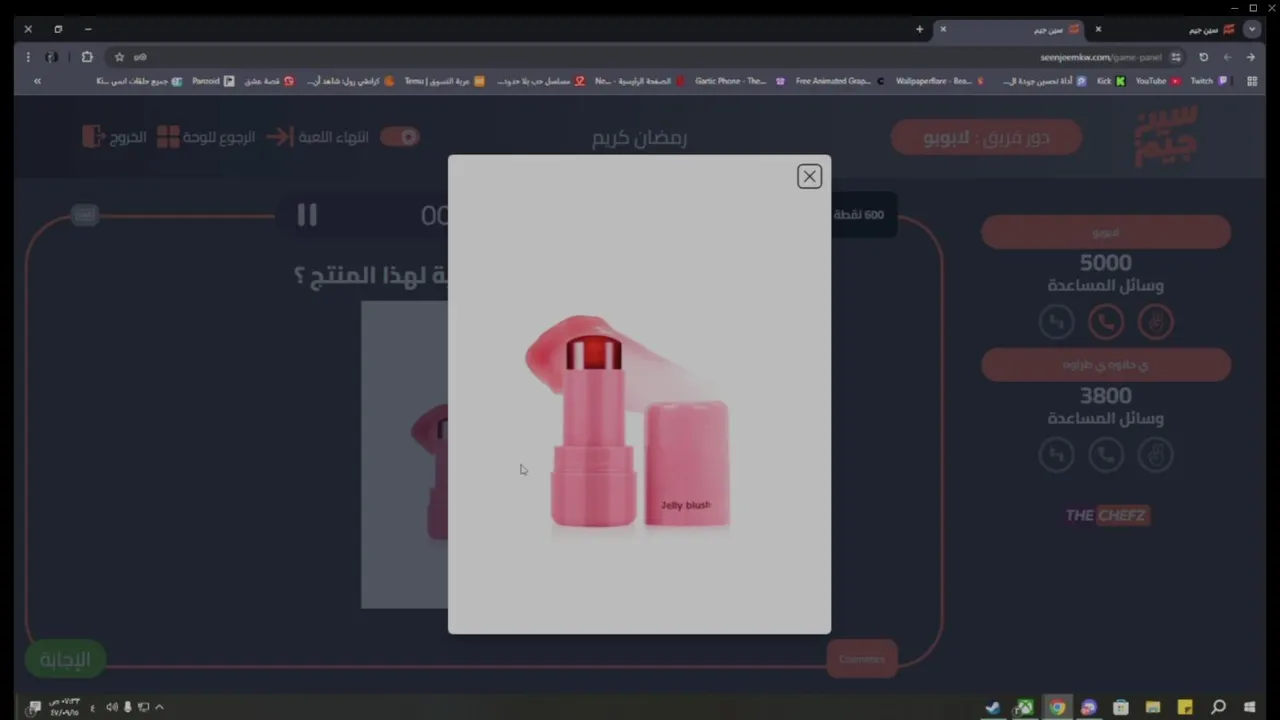The height and width of the screenshot is (720, 1280).
Task: Open the apps grid in bookmarks bar
Action: (1252, 81)
